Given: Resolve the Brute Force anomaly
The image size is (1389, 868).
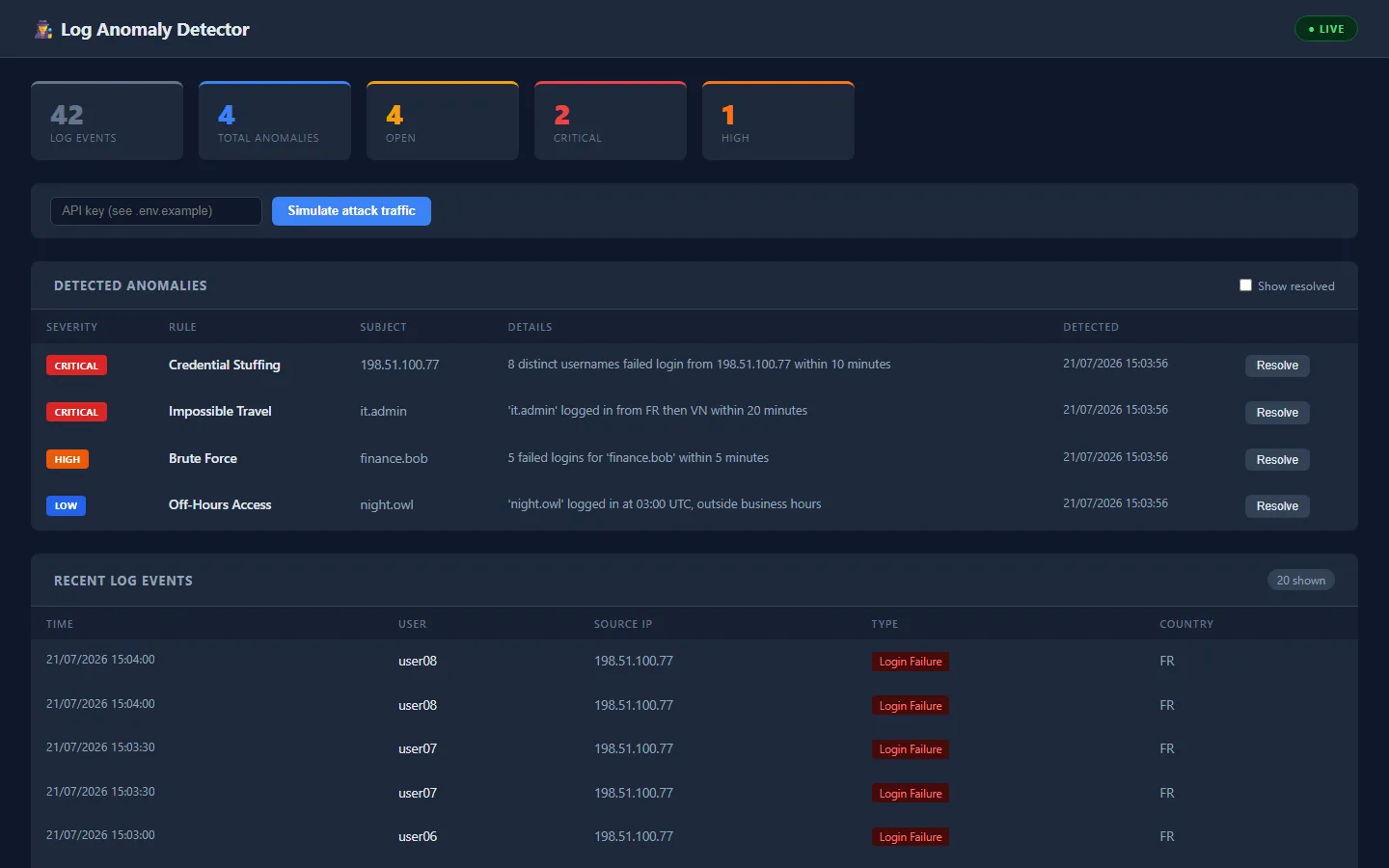Looking at the screenshot, I should pyautogui.click(x=1277, y=460).
